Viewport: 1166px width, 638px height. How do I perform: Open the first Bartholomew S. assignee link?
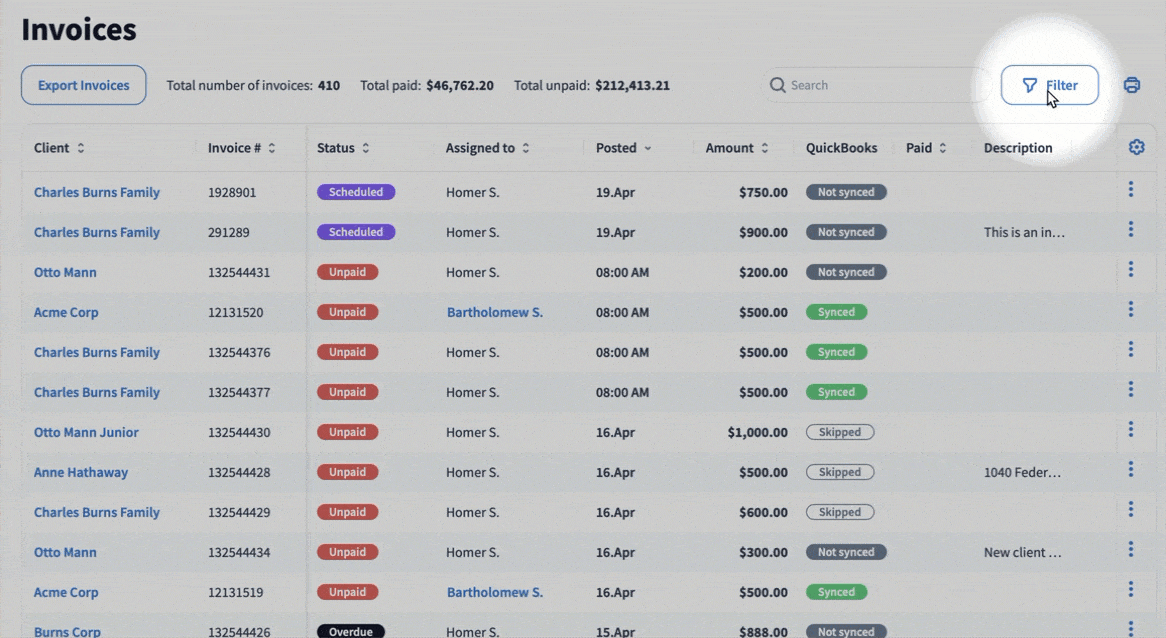click(494, 312)
